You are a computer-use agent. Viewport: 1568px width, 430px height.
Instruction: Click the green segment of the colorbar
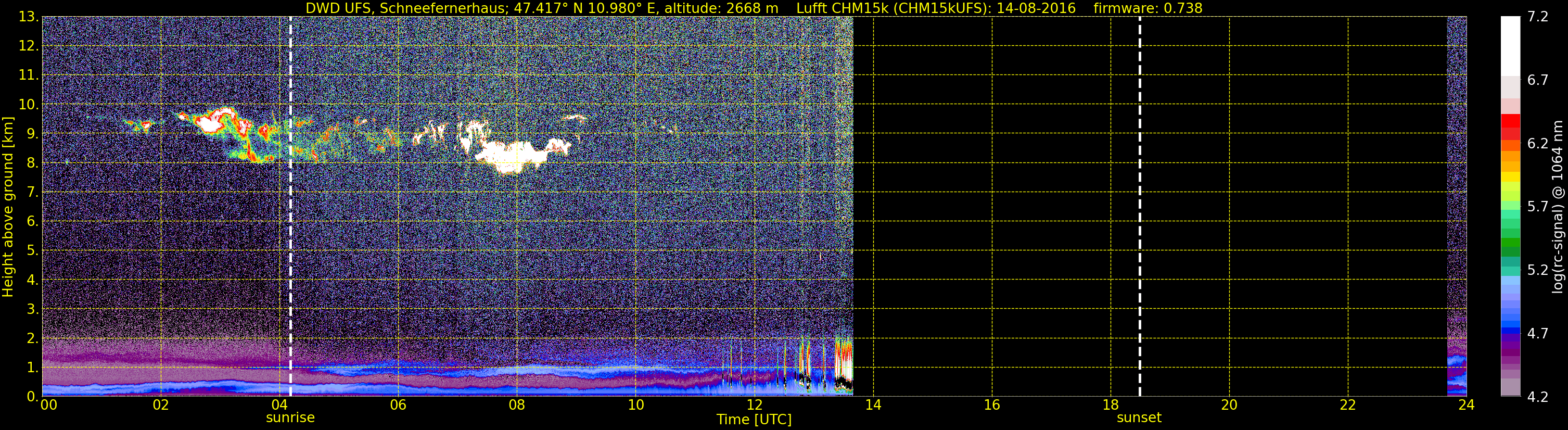[x=1510, y=243]
